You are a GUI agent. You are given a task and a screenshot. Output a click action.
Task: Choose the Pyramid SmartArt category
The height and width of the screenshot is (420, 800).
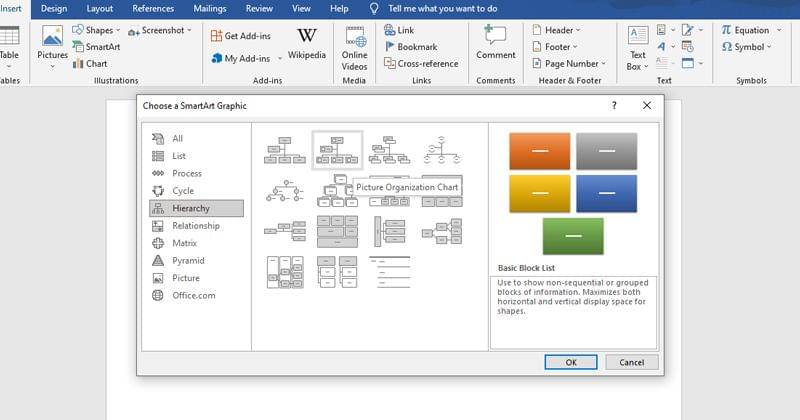coord(188,261)
